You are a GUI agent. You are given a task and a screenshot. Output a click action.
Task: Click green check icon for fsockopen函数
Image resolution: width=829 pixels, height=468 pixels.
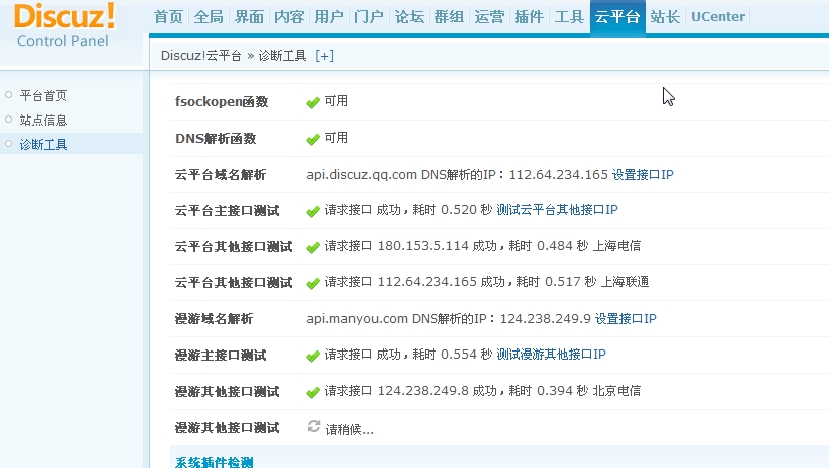click(313, 102)
